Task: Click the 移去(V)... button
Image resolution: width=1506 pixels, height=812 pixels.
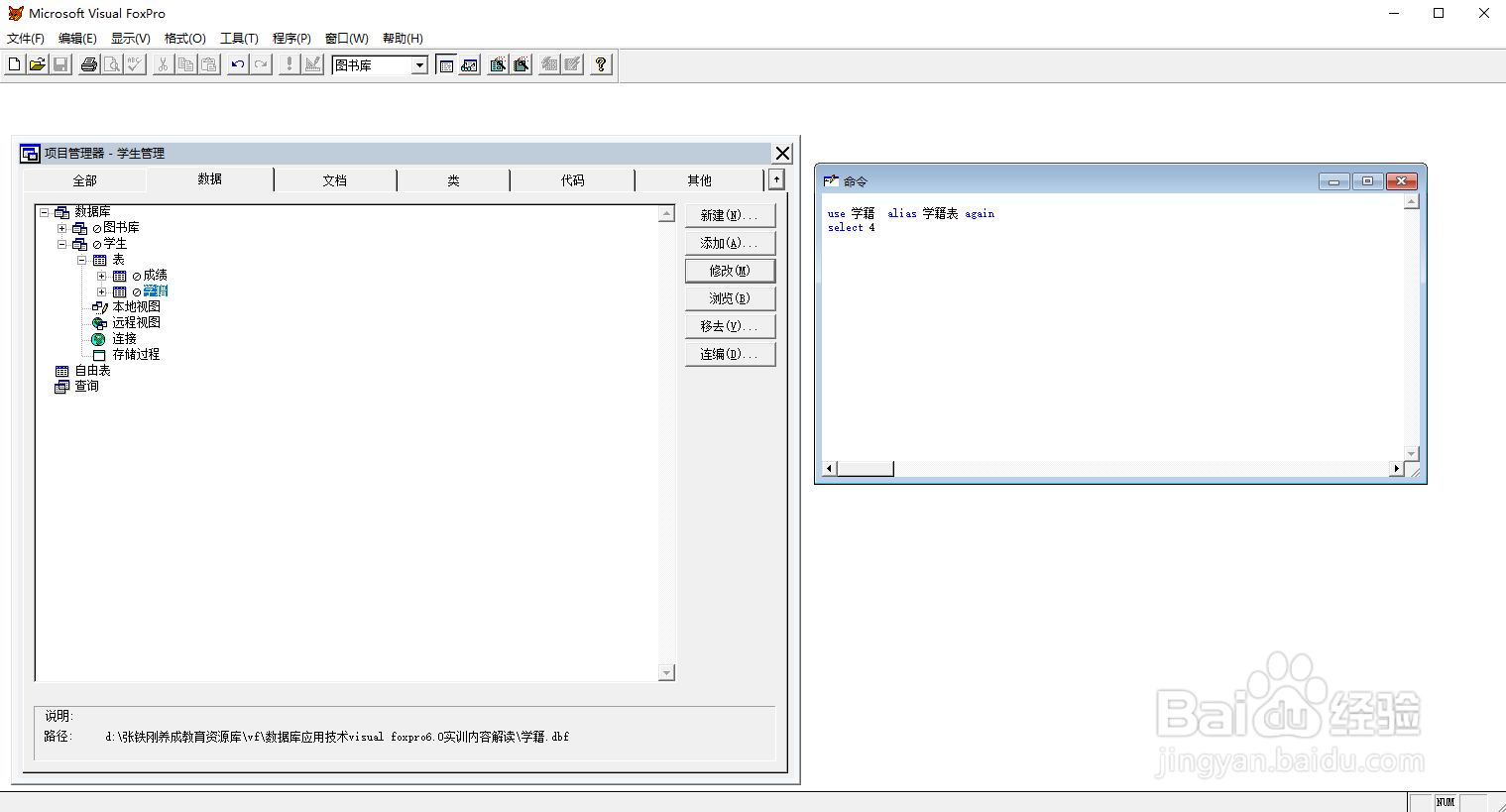Action: click(x=730, y=326)
